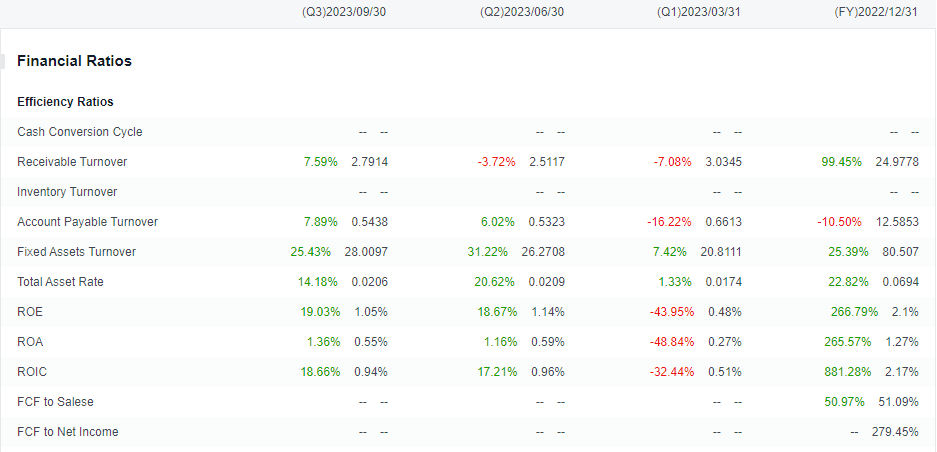The width and height of the screenshot is (937, 452).
Task: Click the FCF to Net Income label
Action: click(x=68, y=432)
